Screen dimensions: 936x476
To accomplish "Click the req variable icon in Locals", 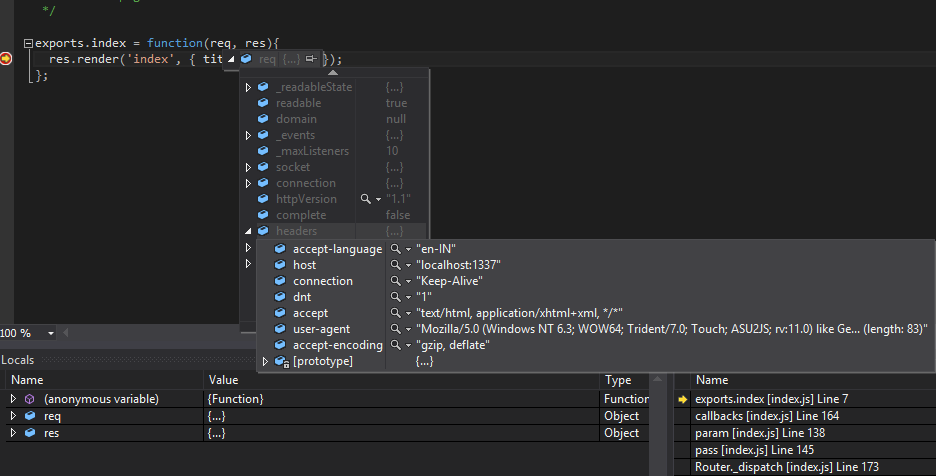I will (30, 416).
